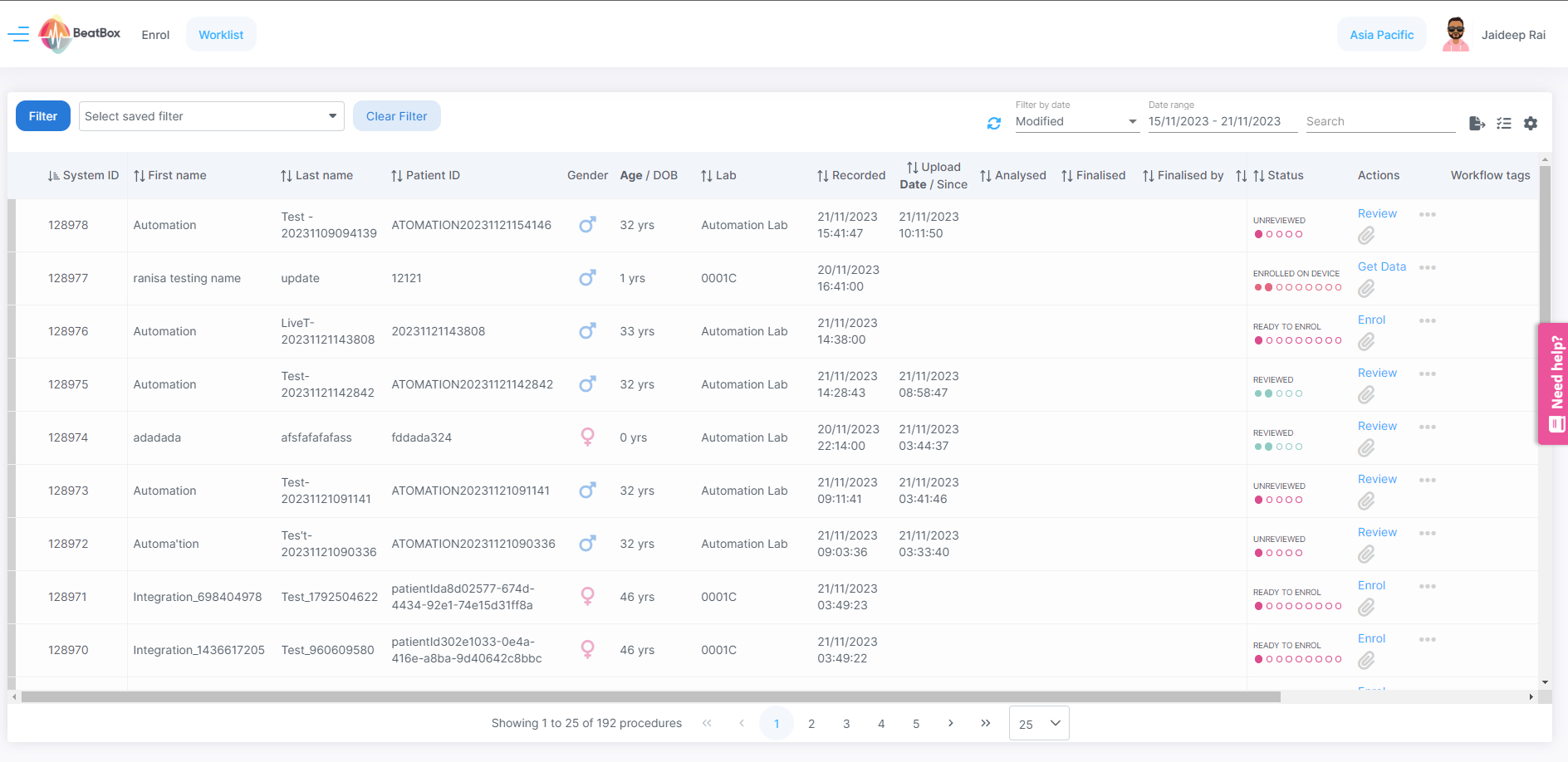Select the Worklist tab

tap(221, 35)
